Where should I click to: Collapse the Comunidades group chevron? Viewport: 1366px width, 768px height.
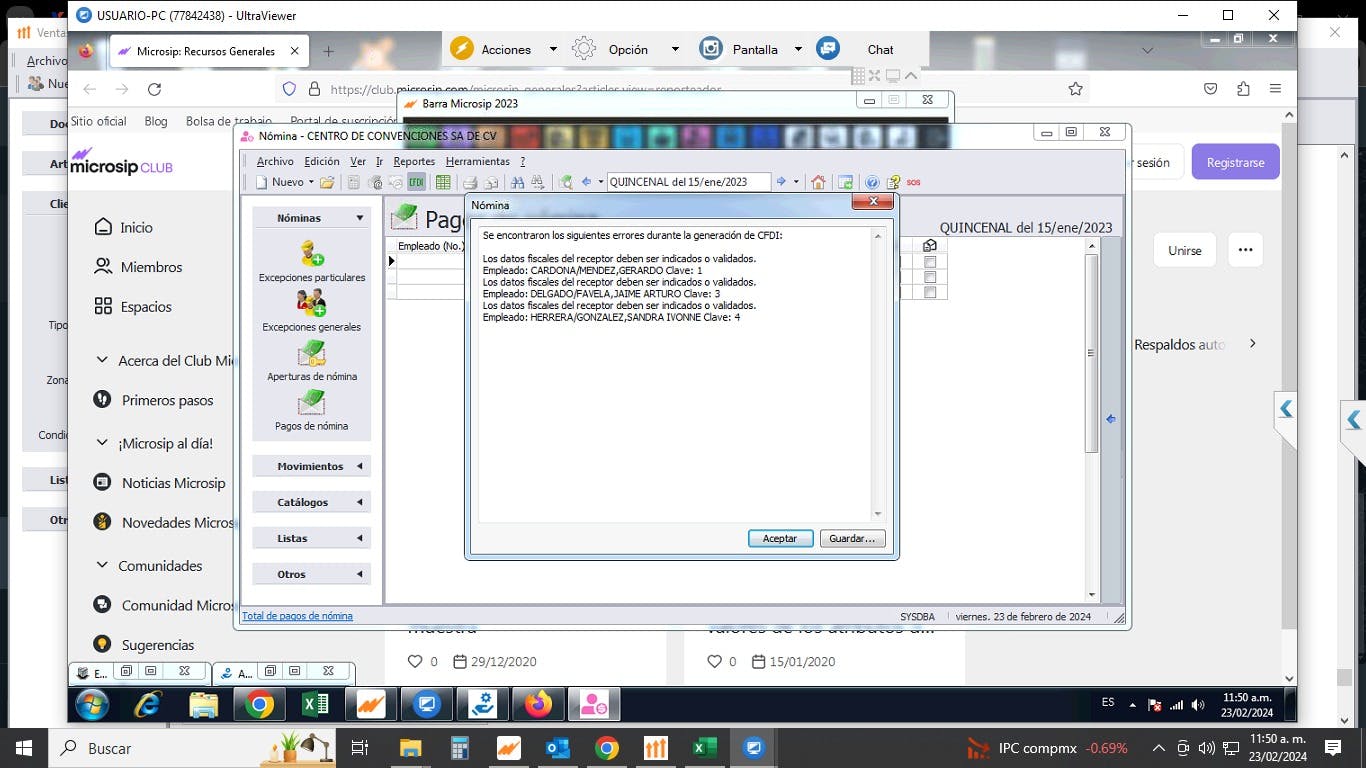(102, 565)
